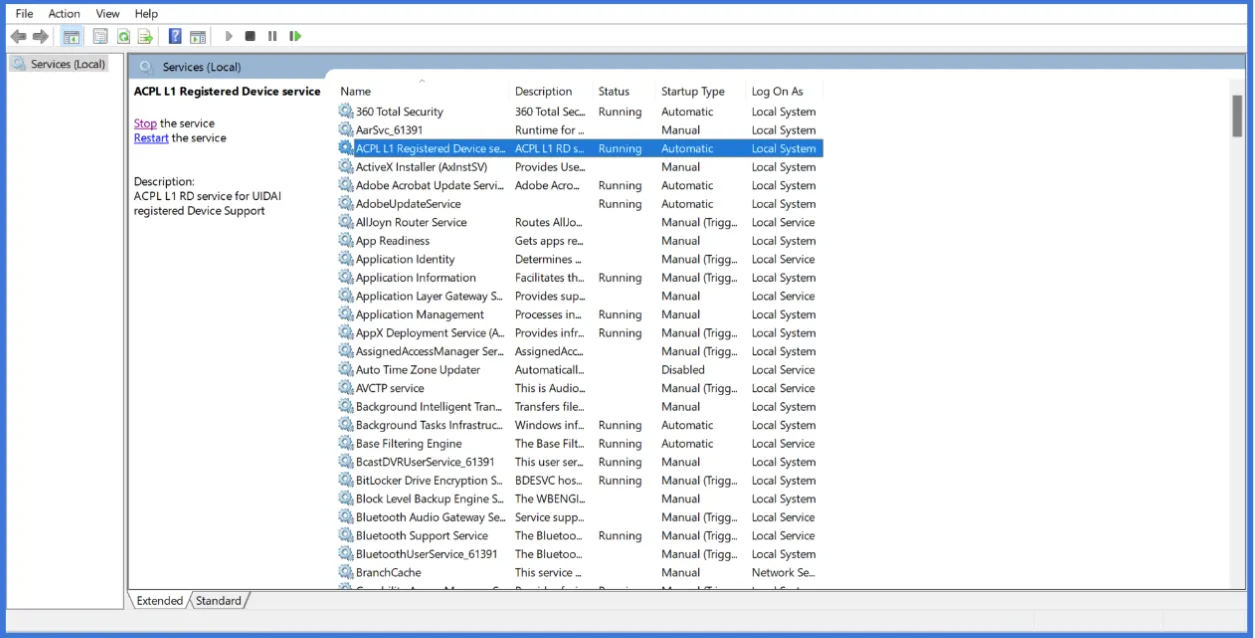Switch to the Standard tab
The width and height of the screenshot is (1255, 638).
tap(218, 601)
